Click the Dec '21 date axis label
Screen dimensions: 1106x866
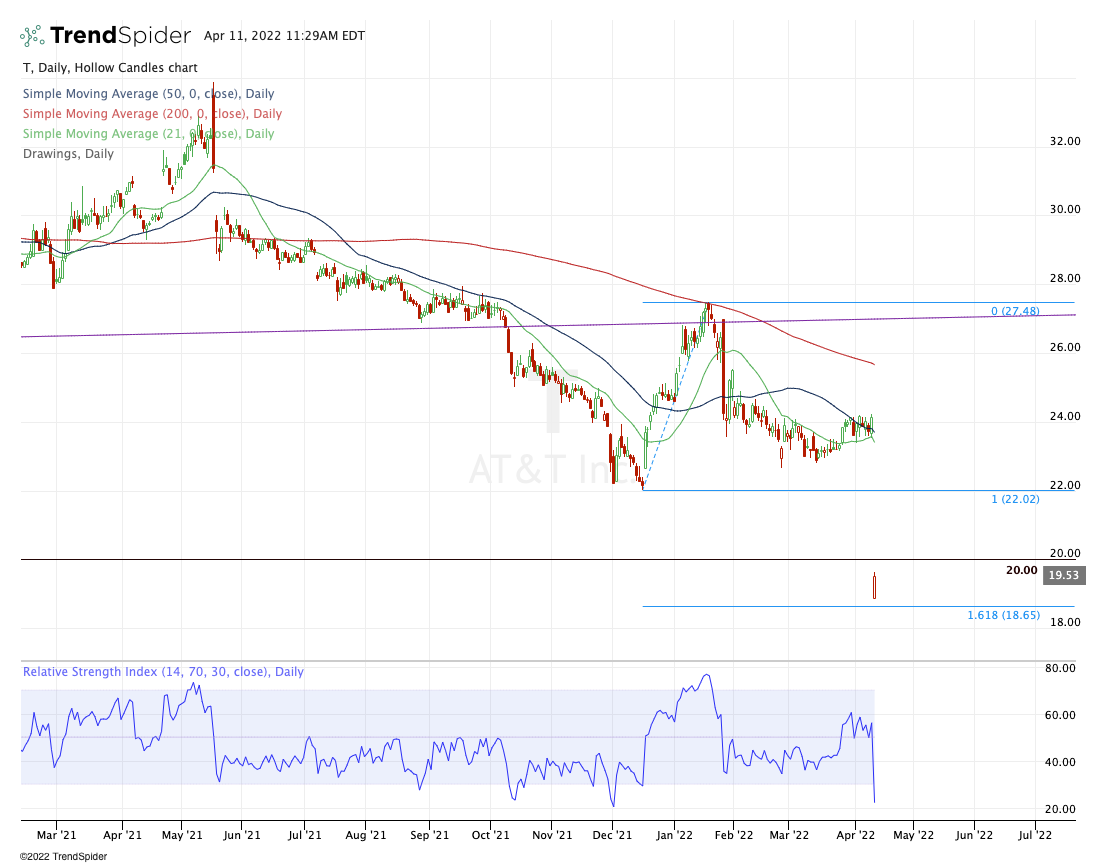click(612, 836)
